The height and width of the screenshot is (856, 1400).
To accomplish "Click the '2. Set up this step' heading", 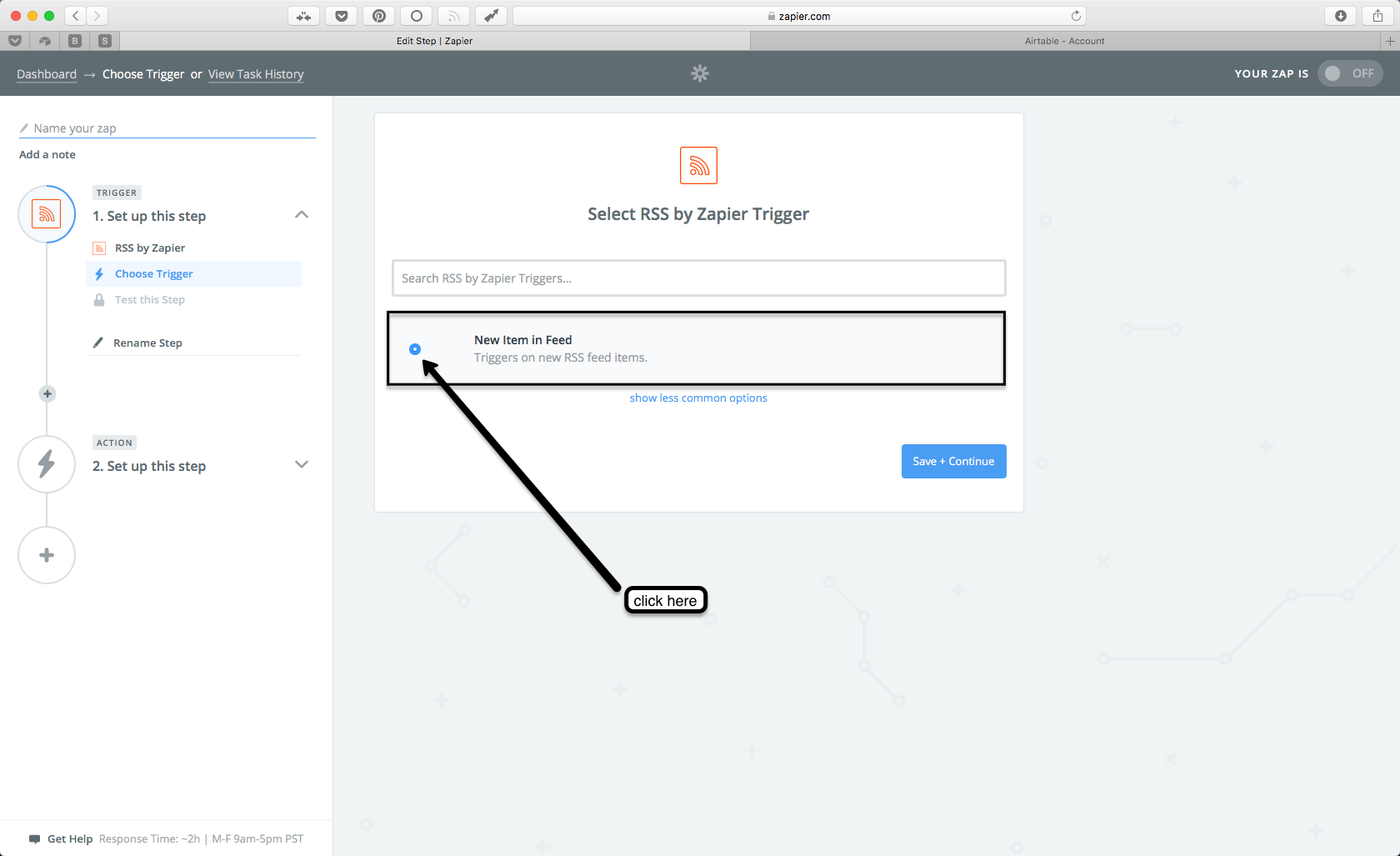I will pos(149,466).
